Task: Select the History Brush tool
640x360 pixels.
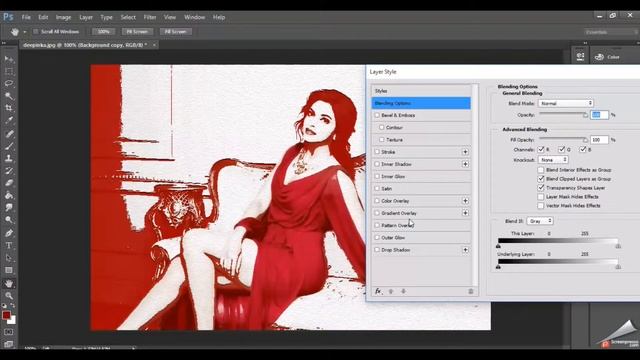Action: point(9,171)
